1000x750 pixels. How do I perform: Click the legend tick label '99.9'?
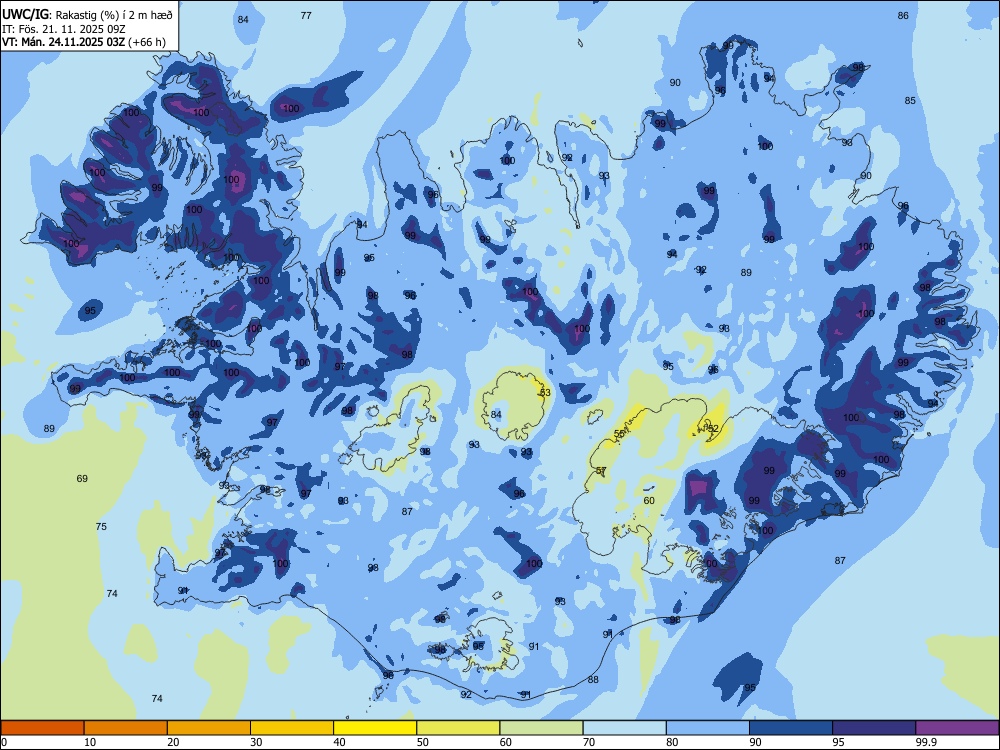(925, 742)
